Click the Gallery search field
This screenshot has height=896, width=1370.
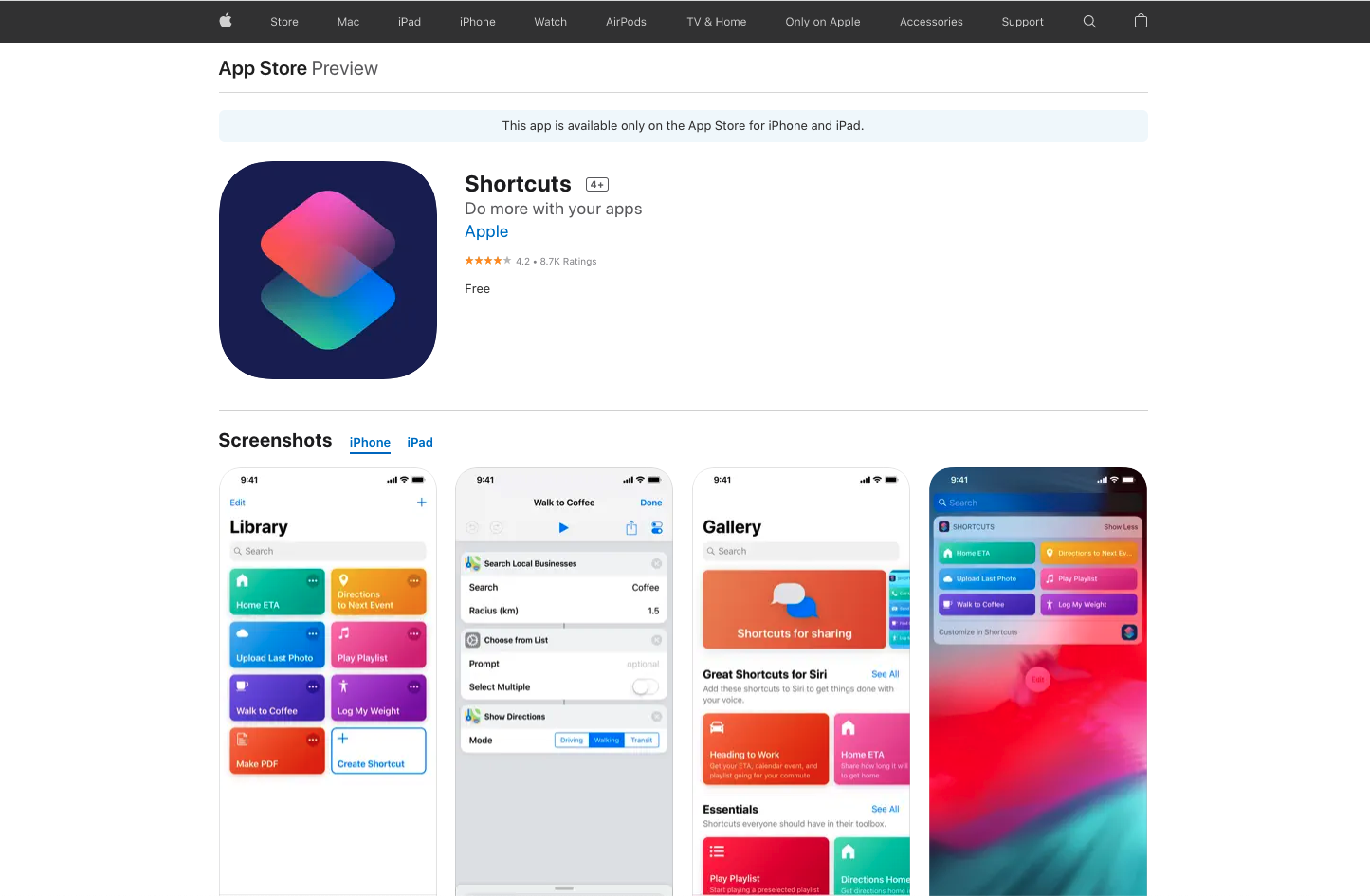click(x=801, y=551)
